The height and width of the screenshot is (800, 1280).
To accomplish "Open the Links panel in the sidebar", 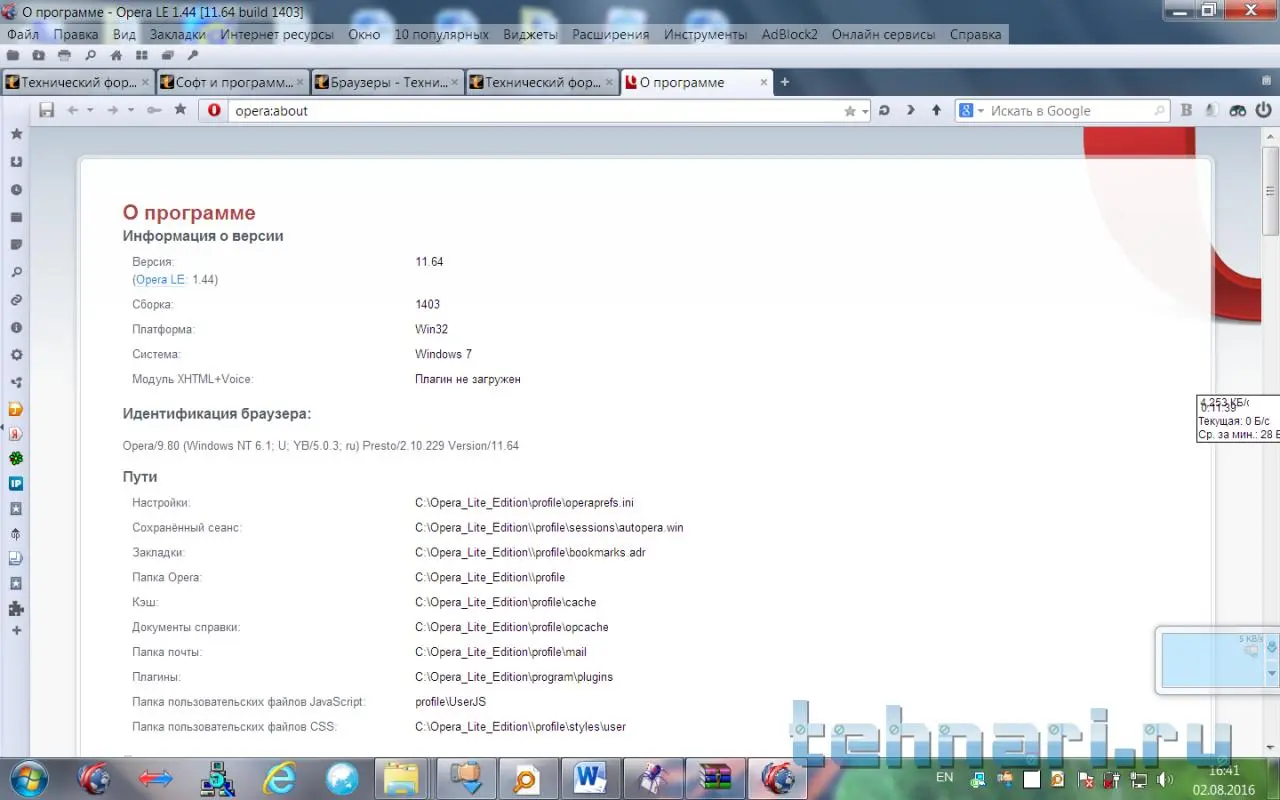I will [x=16, y=300].
